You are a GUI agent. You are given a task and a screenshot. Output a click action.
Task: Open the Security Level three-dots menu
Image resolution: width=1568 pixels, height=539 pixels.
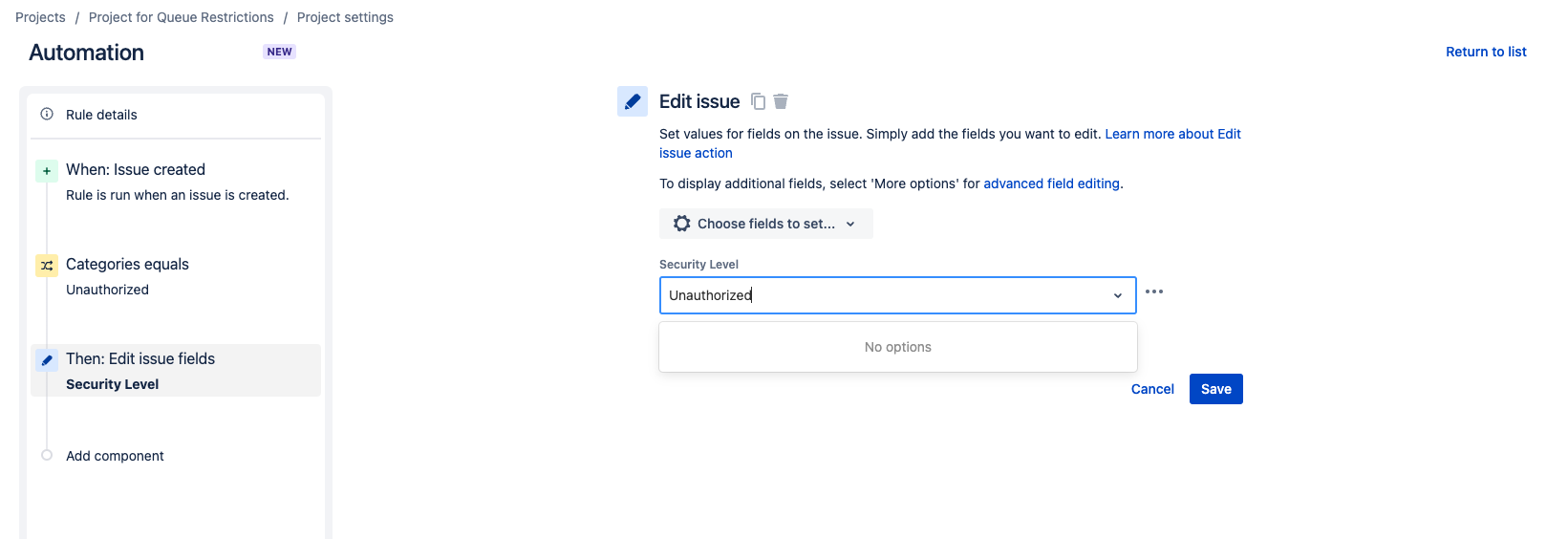point(1154,291)
